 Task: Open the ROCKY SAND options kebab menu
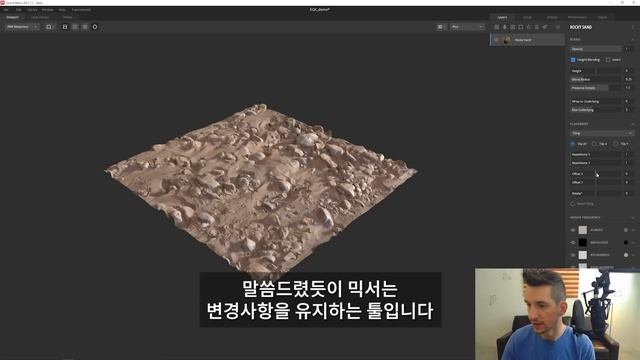pos(633,27)
